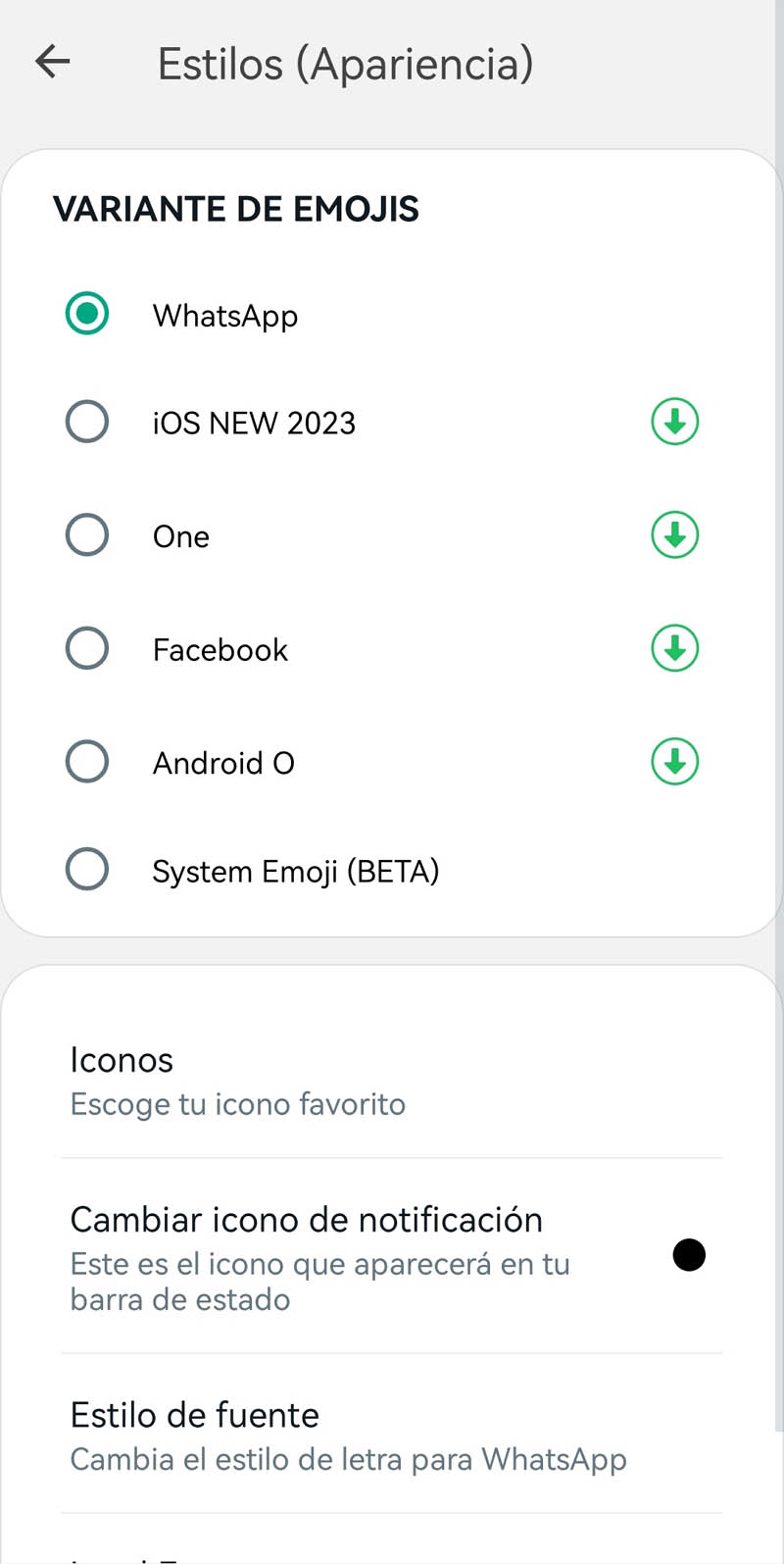Choose the Android O radio button
Image resolution: width=784 pixels, height=1564 pixels.
(x=87, y=762)
